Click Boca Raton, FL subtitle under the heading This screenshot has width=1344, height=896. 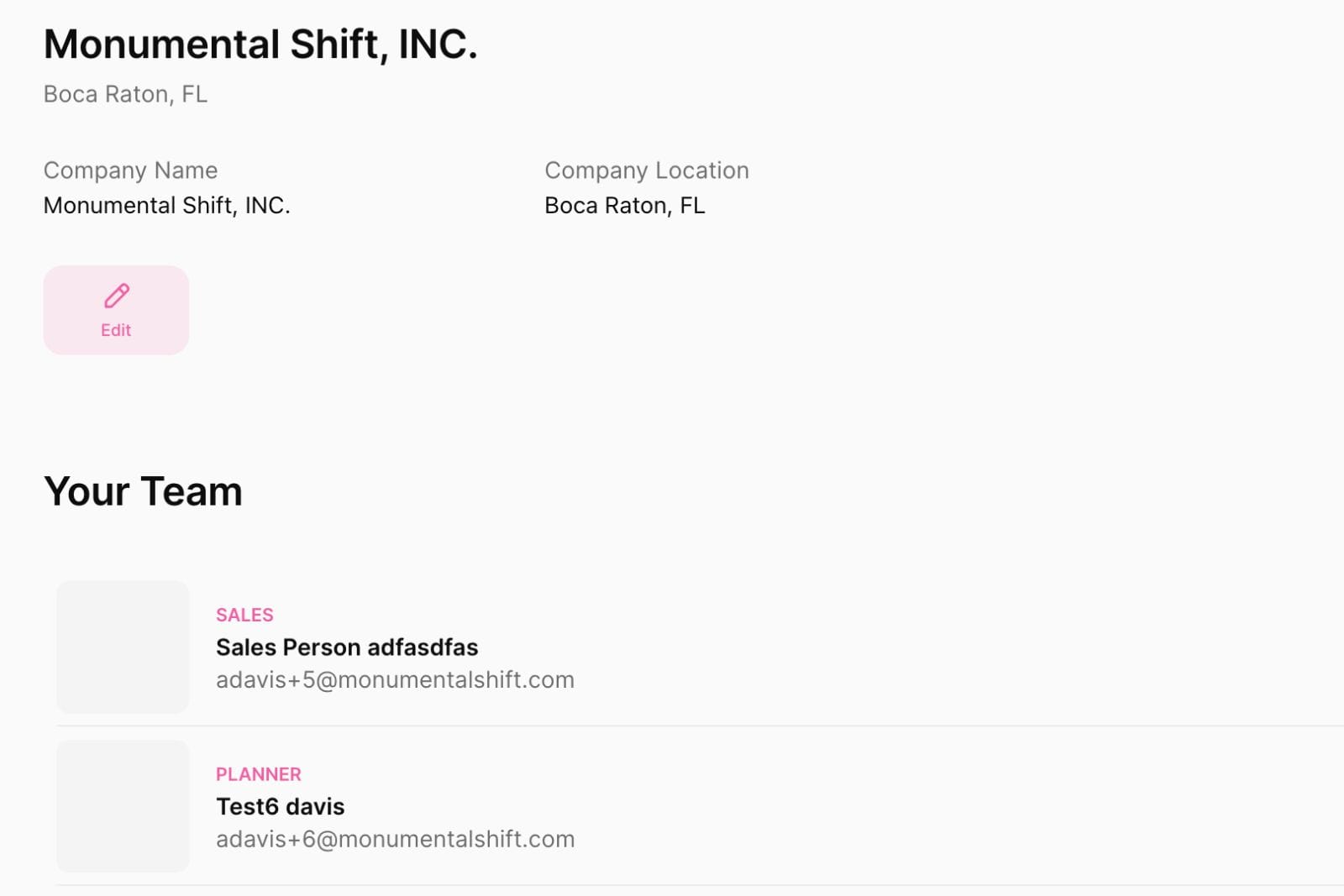click(x=125, y=94)
